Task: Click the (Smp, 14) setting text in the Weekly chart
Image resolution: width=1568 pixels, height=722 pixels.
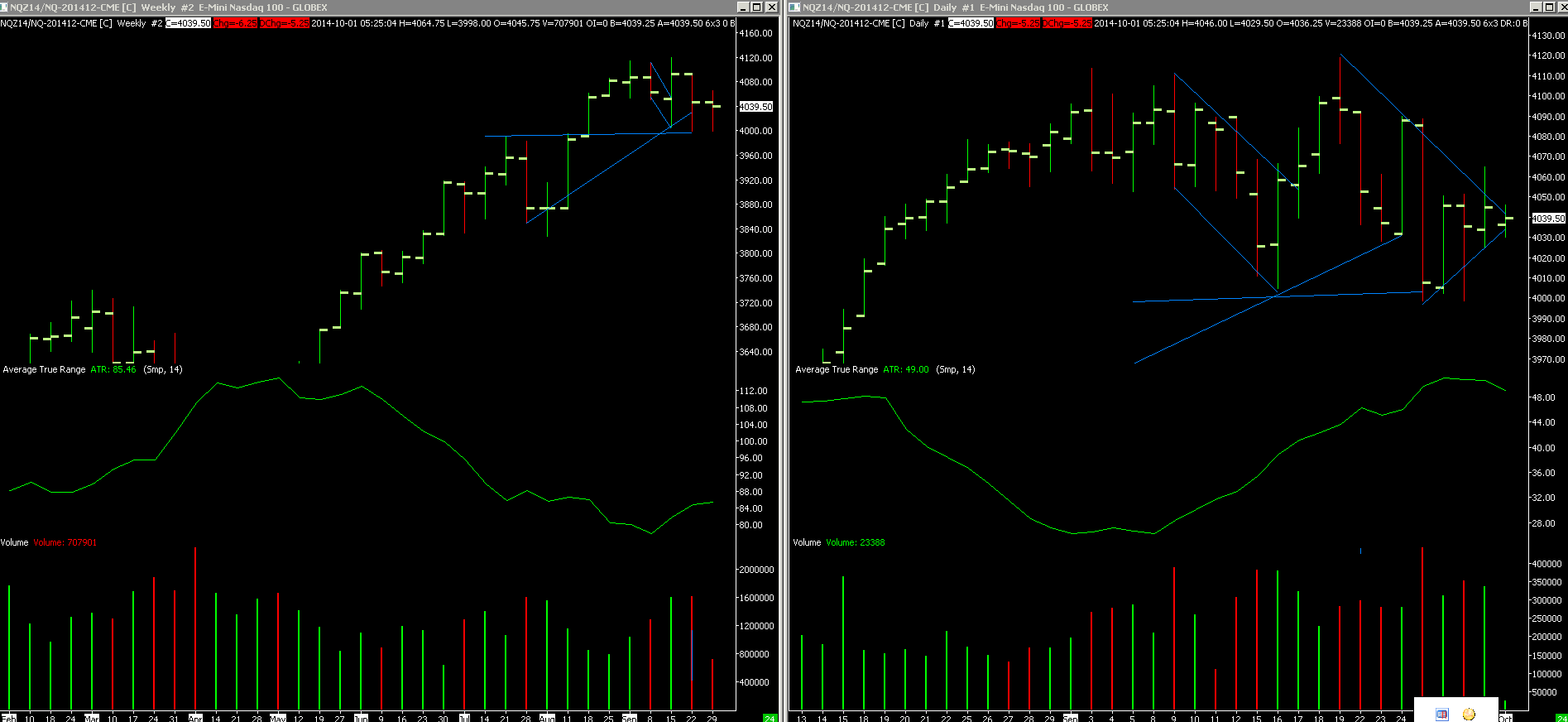Action: click(163, 369)
